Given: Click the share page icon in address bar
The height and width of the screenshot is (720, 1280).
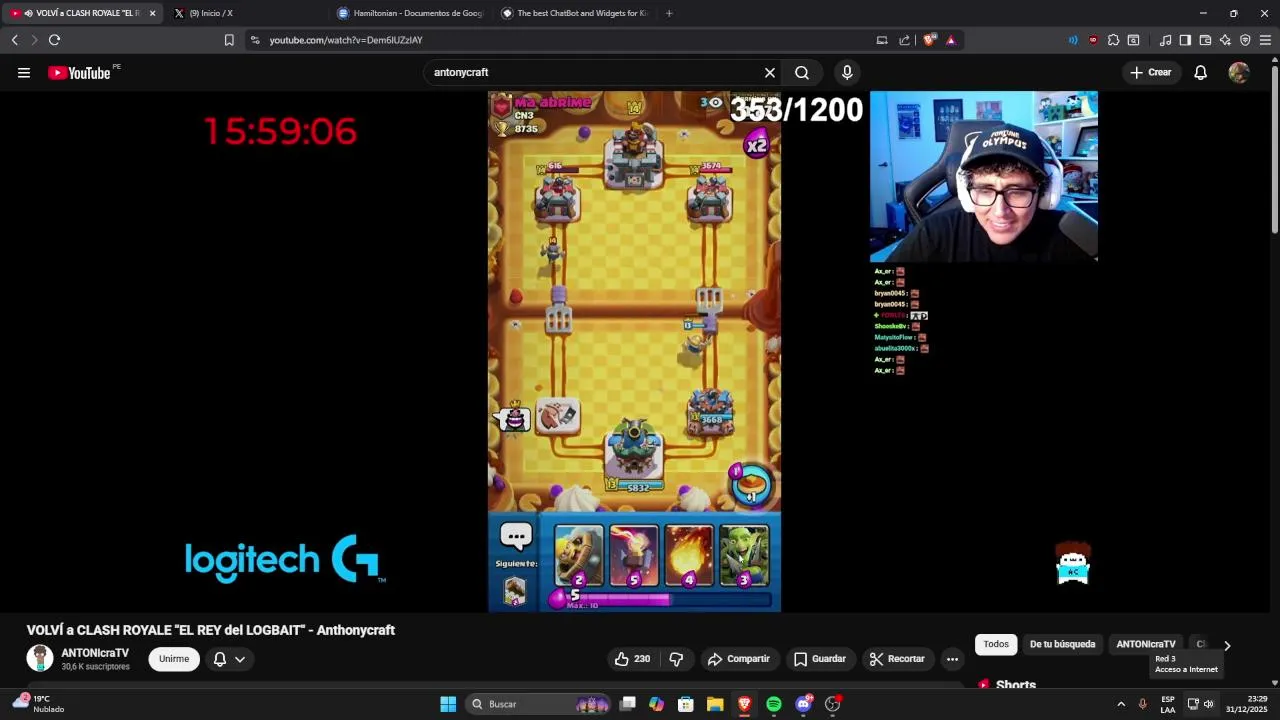Looking at the screenshot, I should point(905,40).
